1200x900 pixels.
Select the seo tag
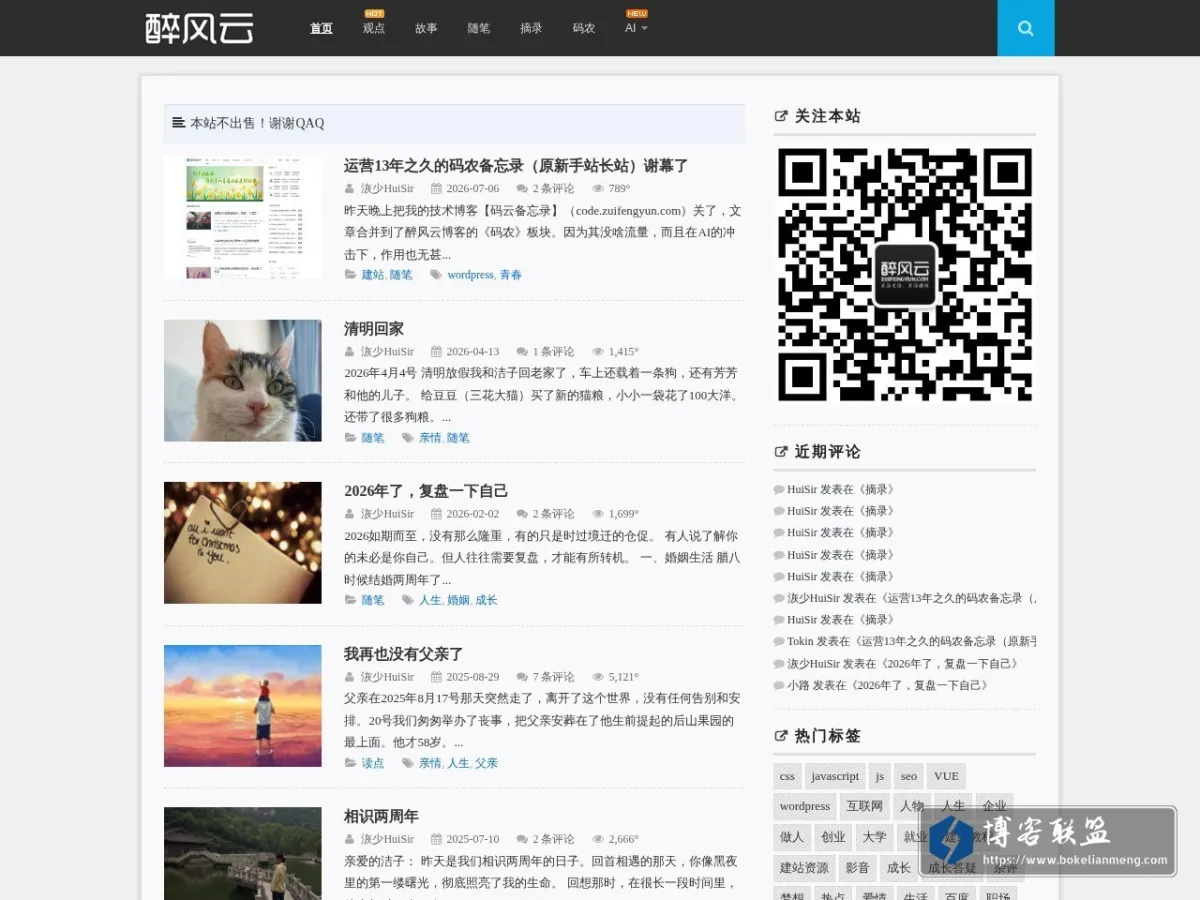coord(909,776)
